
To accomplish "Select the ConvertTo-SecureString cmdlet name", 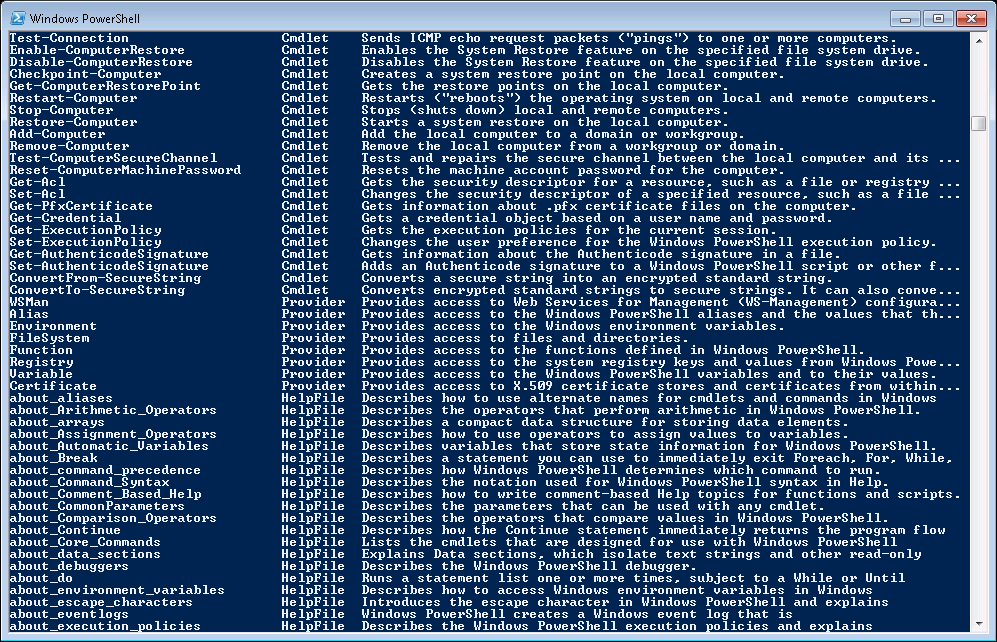I will tap(97, 290).
